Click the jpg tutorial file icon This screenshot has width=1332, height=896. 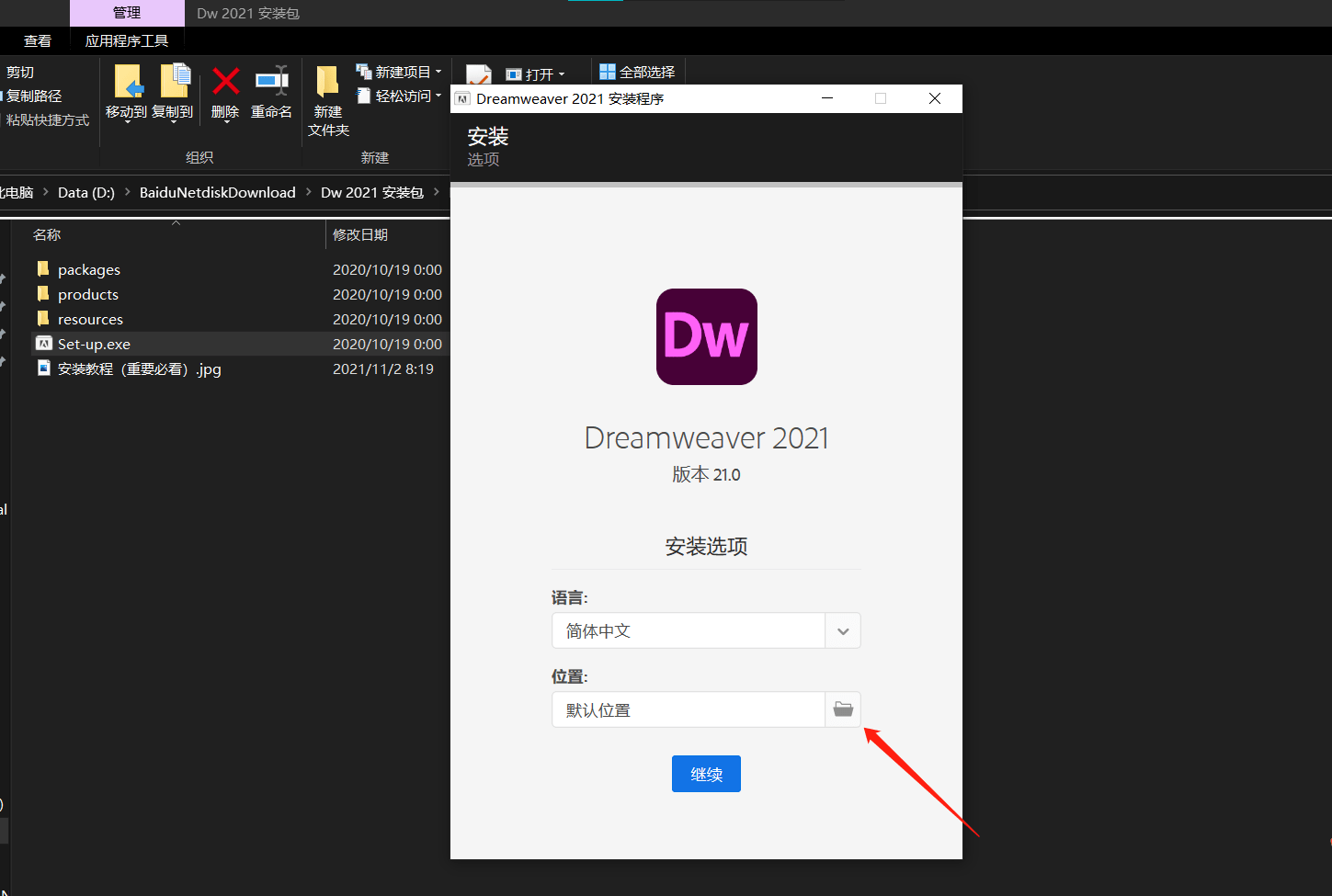[43, 368]
